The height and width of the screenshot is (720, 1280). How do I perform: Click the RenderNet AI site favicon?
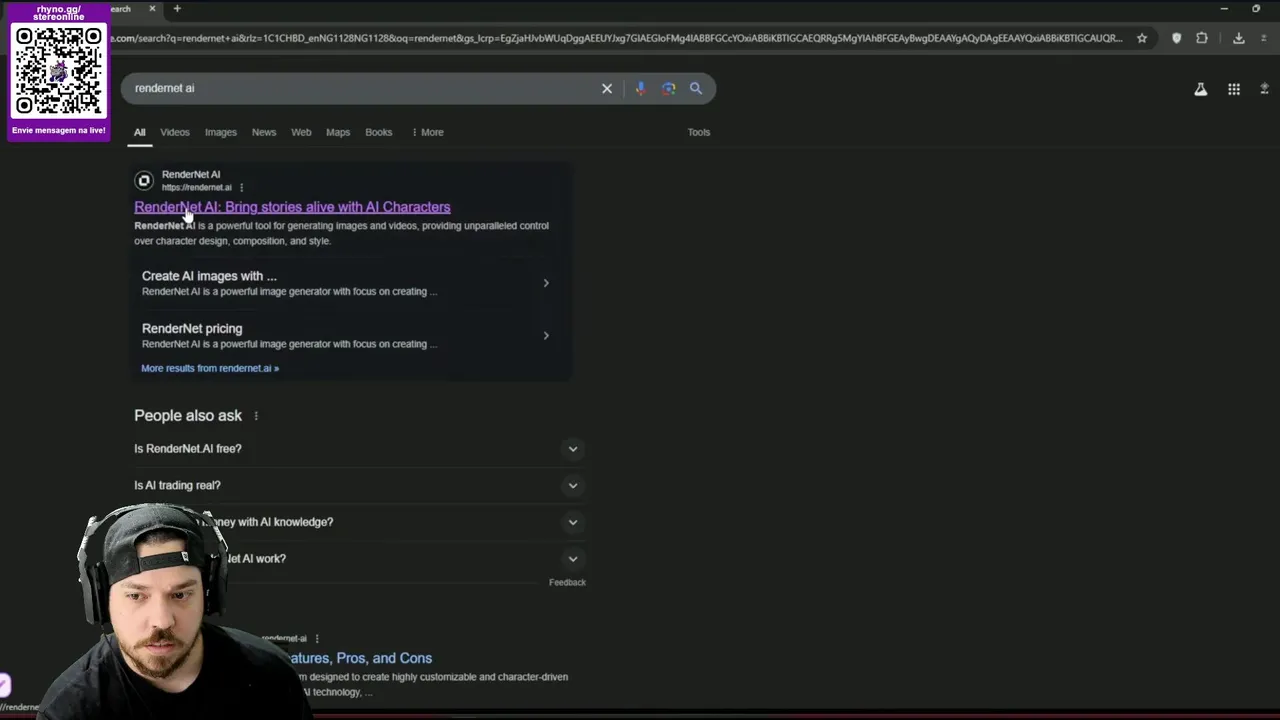point(144,181)
